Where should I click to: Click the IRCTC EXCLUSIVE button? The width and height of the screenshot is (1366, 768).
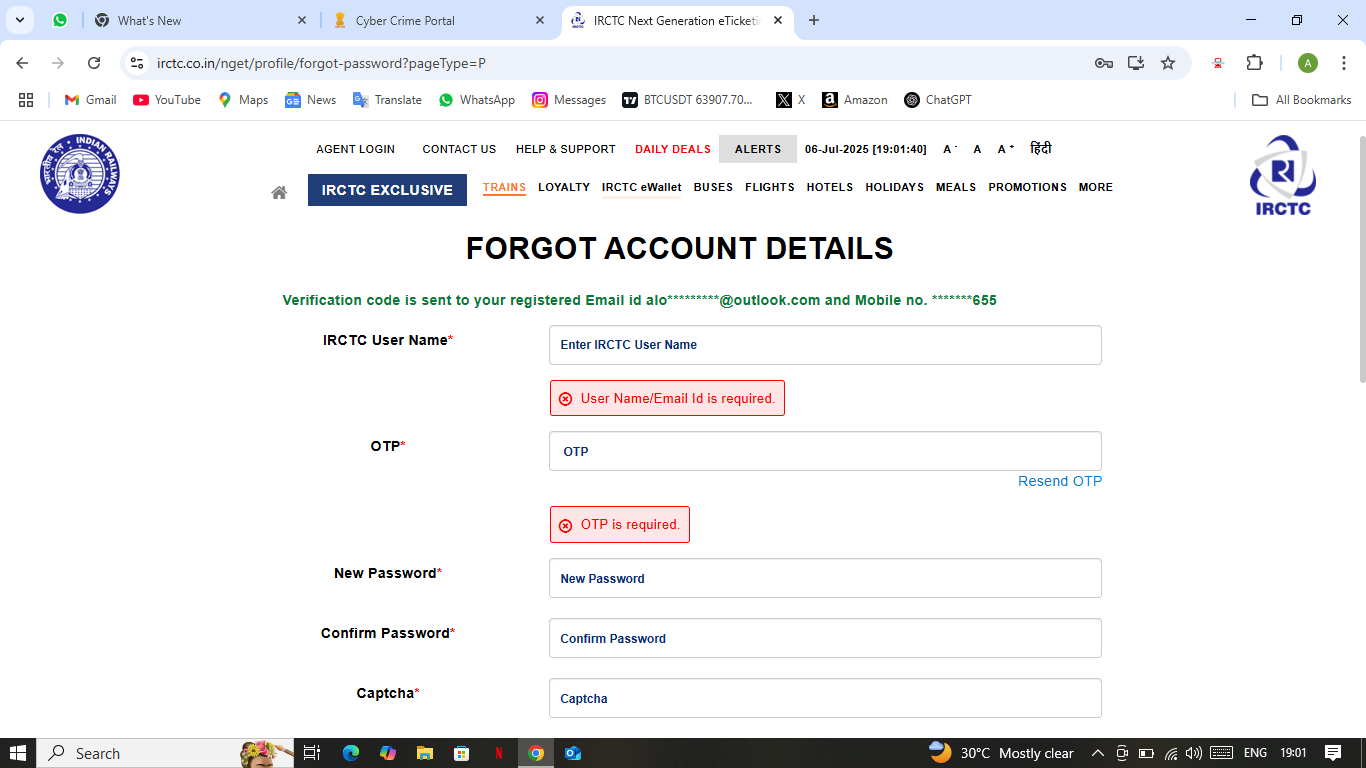pos(387,190)
